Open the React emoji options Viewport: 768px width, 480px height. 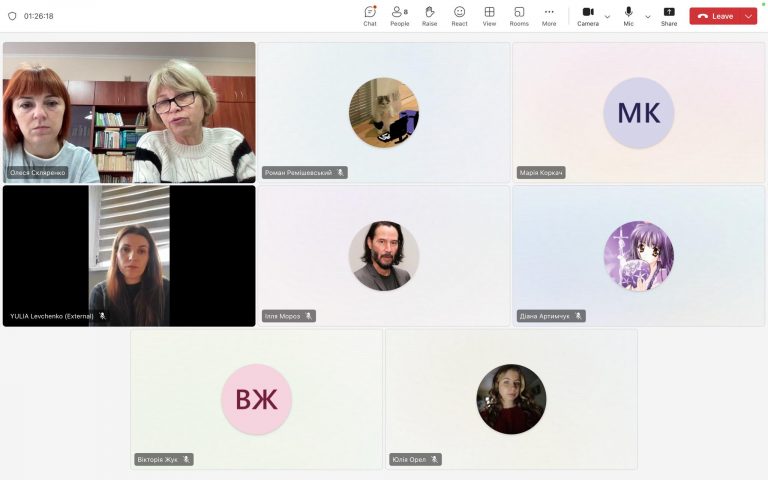[459, 16]
